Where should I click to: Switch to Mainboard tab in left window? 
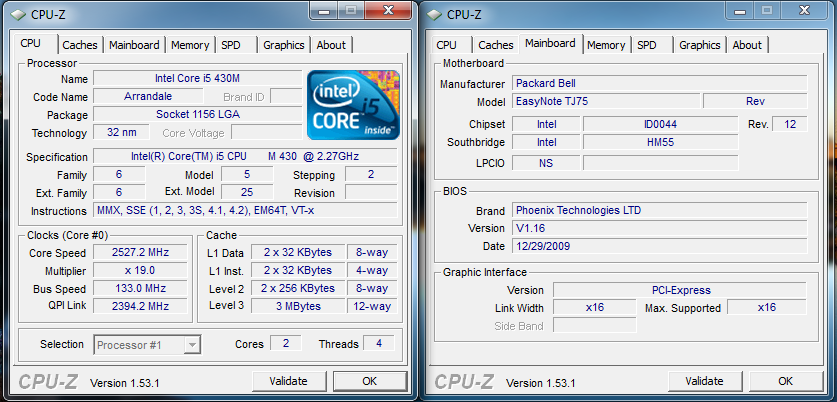pyautogui.click(x=134, y=45)
